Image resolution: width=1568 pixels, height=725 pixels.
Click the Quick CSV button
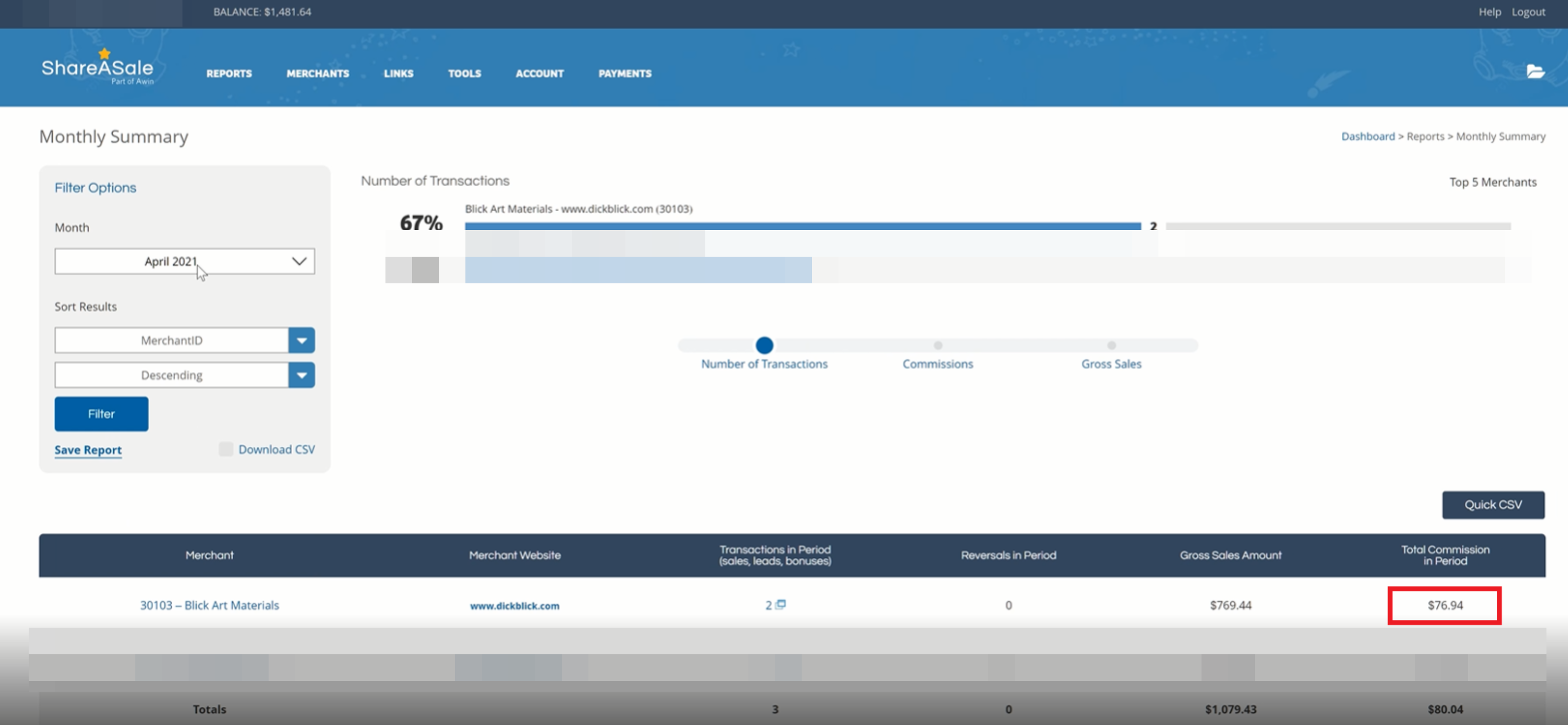(1493, 505)
